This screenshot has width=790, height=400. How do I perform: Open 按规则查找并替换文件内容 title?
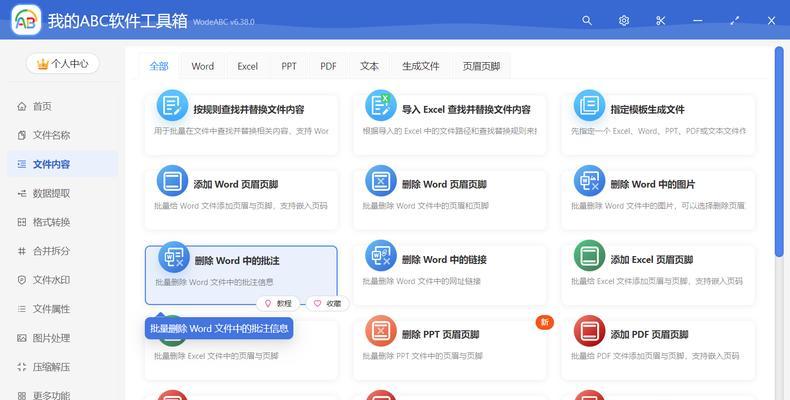(249, 109)
